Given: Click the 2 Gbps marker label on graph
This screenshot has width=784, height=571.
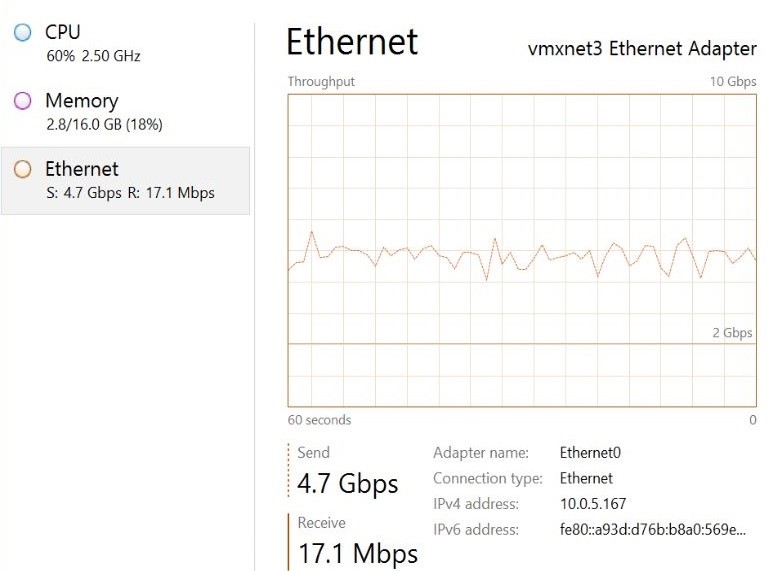Looking at the screenshot, I should [732, 333].
